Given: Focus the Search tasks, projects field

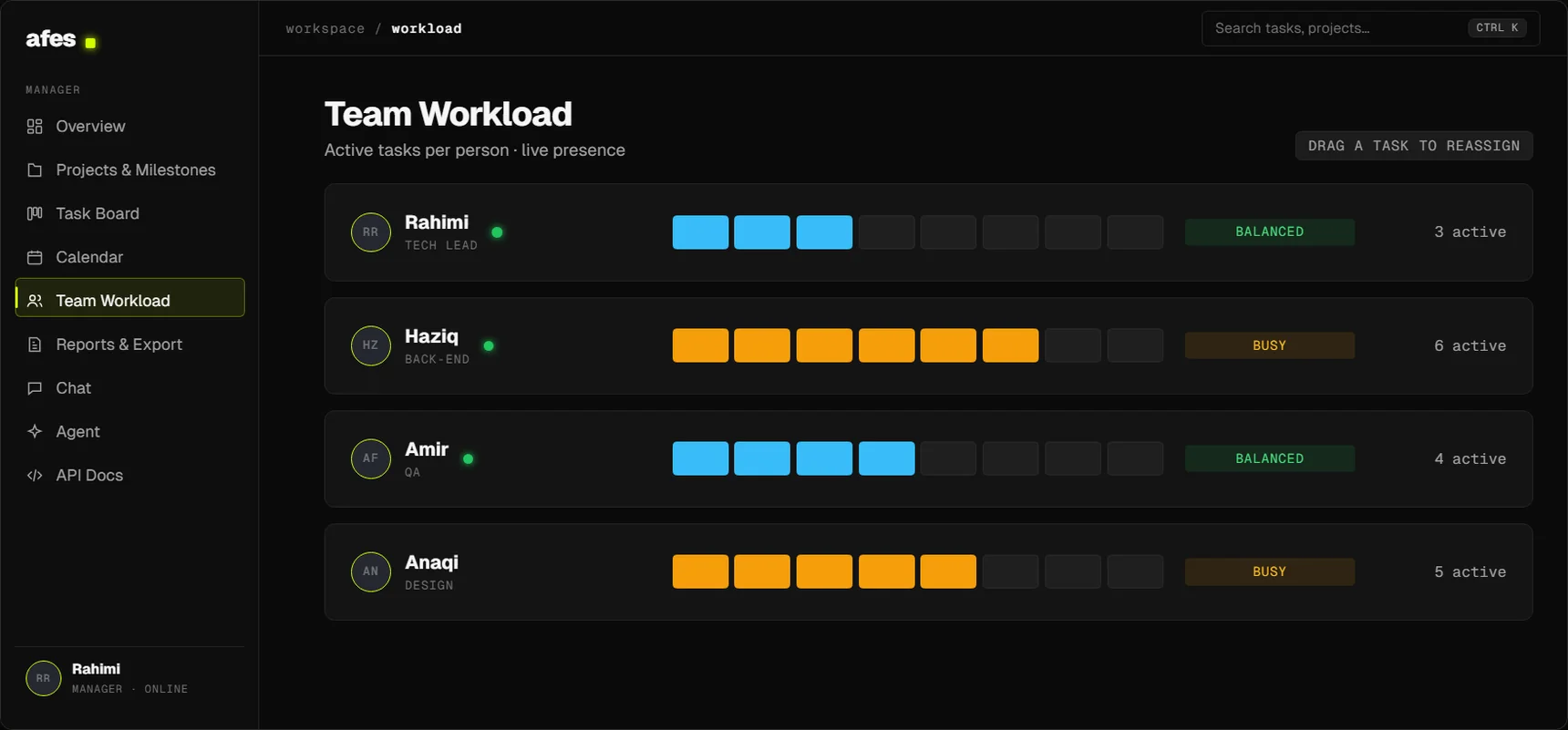Looking at the screenshot, I should click(x=1370, y=28).
